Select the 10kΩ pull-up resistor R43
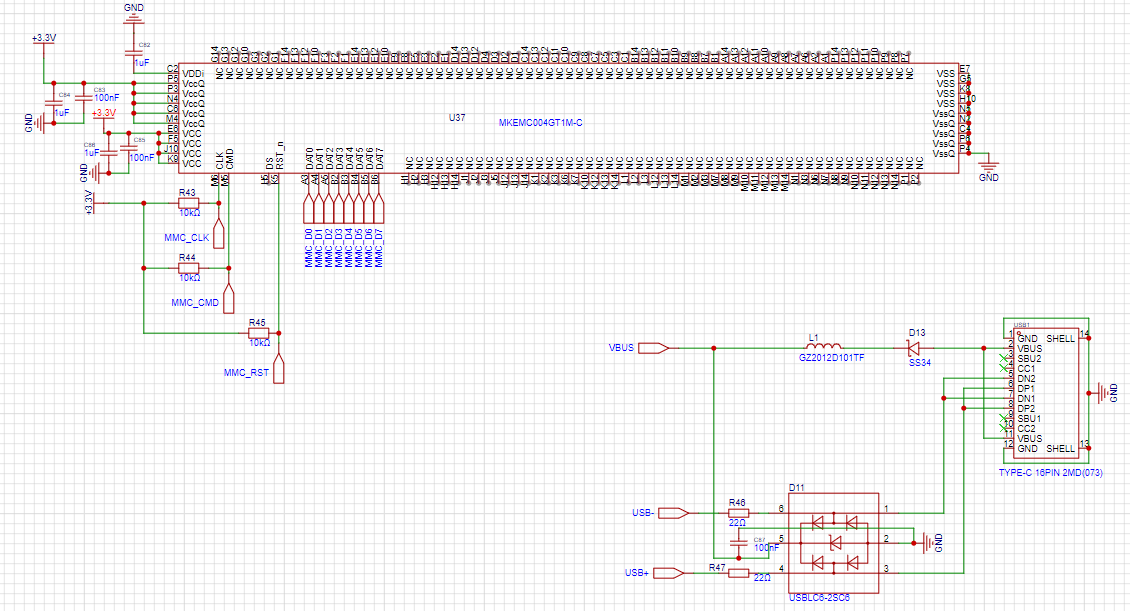 click(187, 203)
